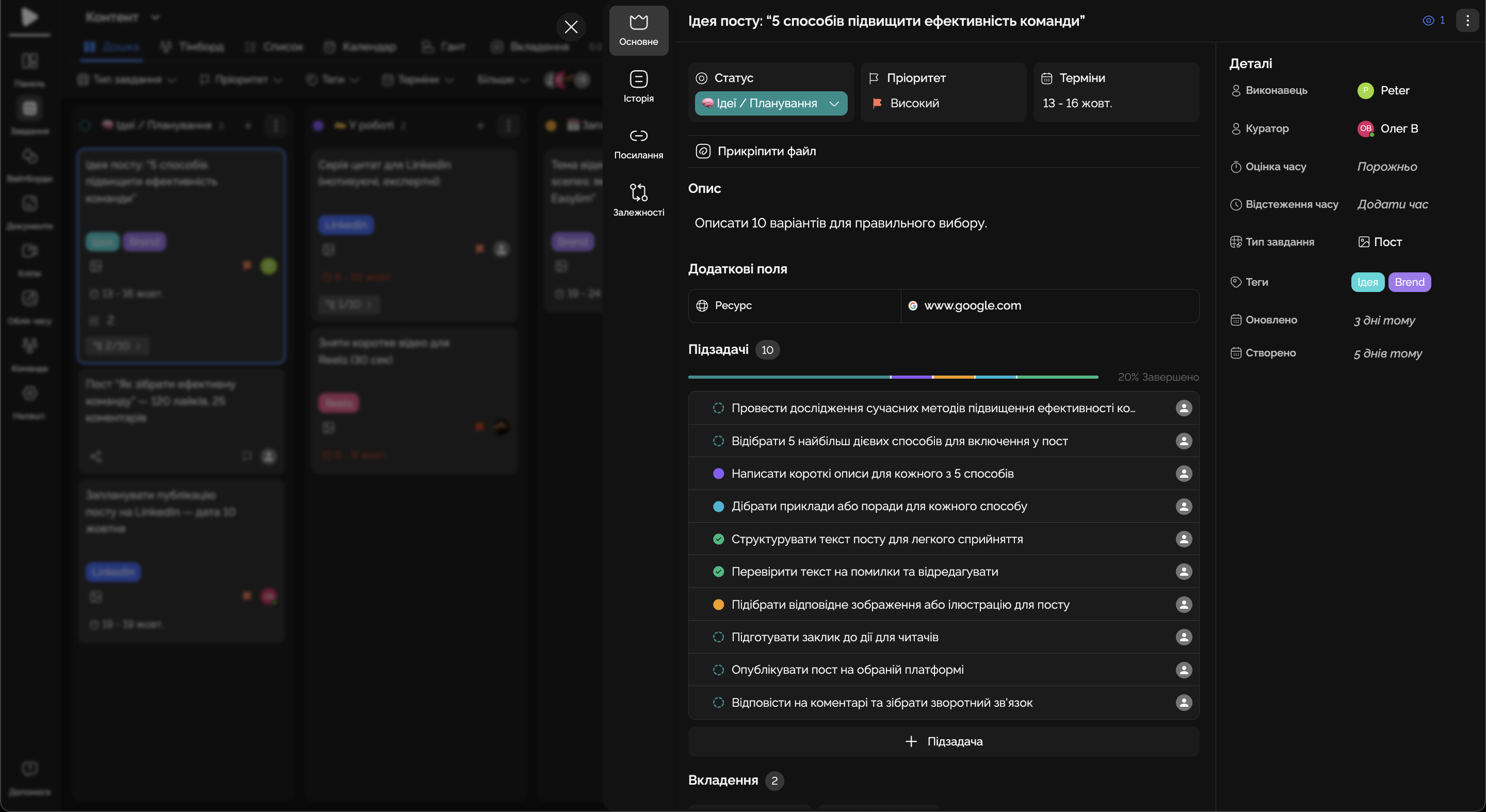The width and height of the screenshot is (1486, 812).
Task: Click Прикріпити файл attach icon
Action: click(x=703, y=151)
